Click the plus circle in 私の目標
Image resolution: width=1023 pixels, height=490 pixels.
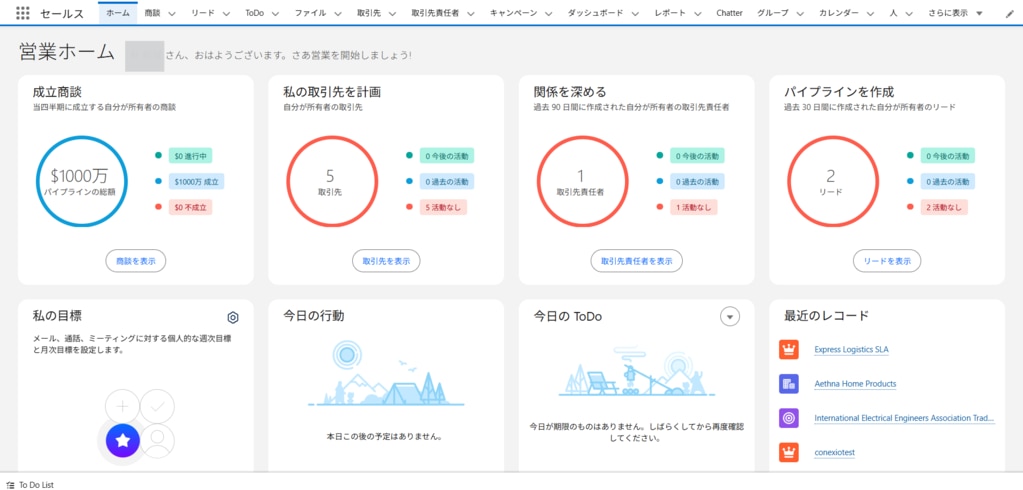click(123, 406)
